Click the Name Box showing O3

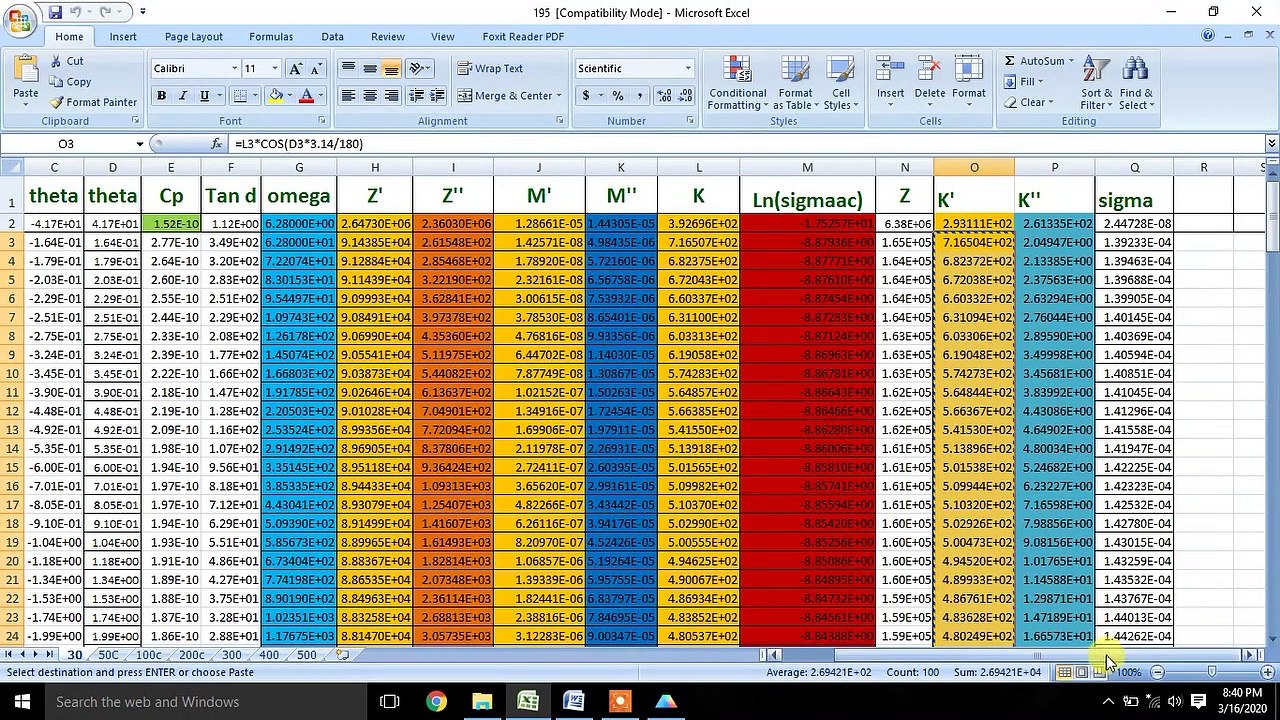tap(68, 144)
